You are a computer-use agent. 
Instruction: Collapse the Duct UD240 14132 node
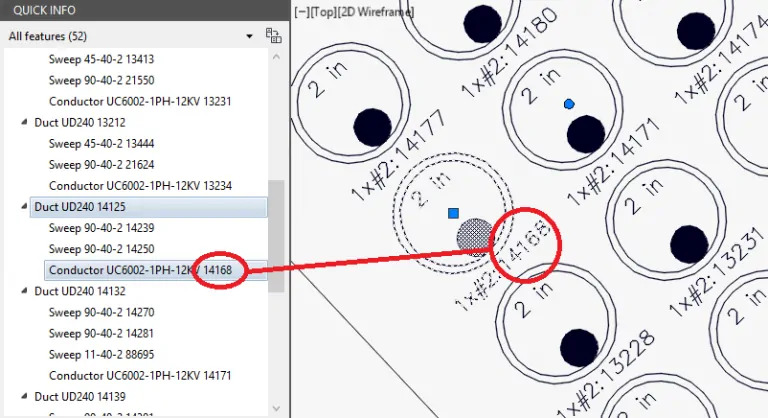click(25, 291)
